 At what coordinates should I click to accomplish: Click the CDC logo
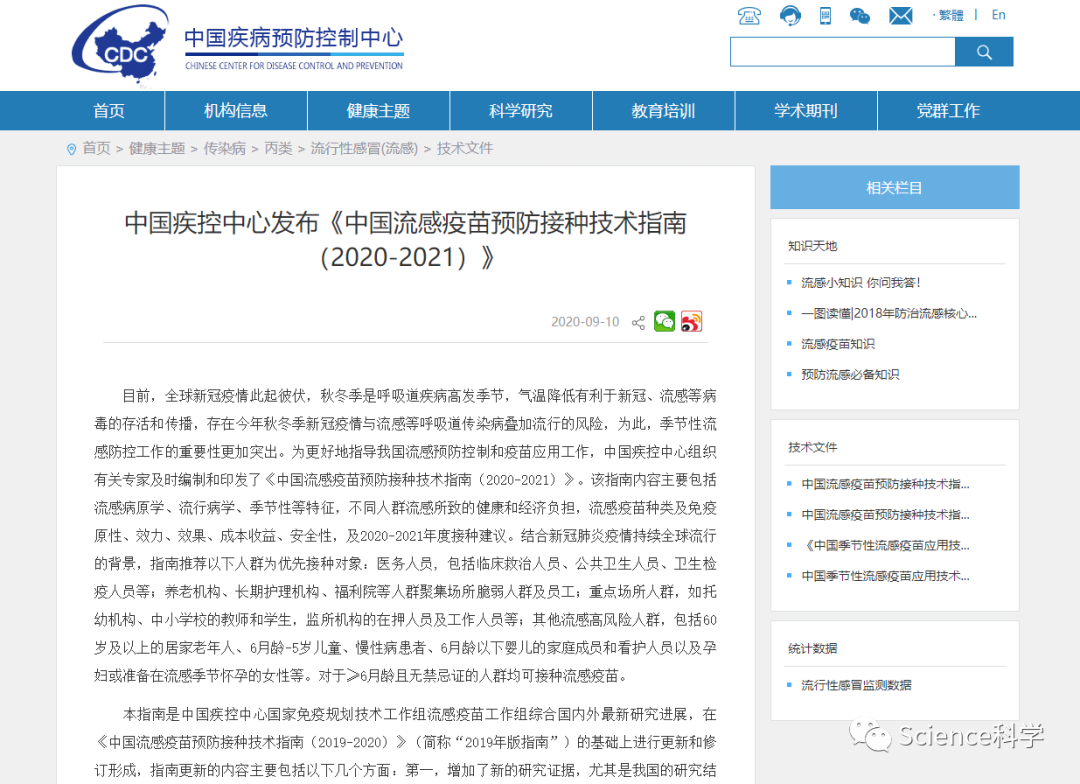point(121,45)
